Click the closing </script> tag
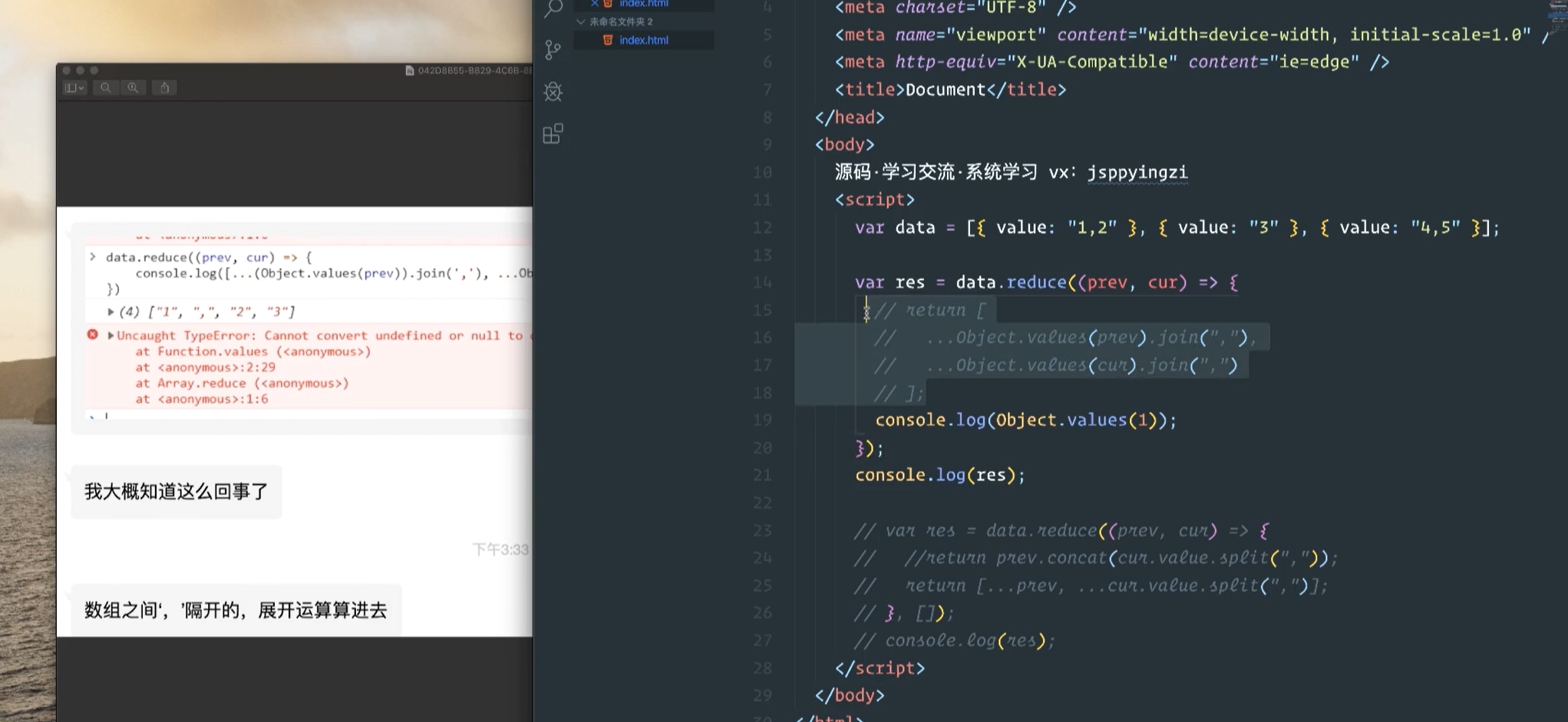1568x722 pixels. [880, 668]
